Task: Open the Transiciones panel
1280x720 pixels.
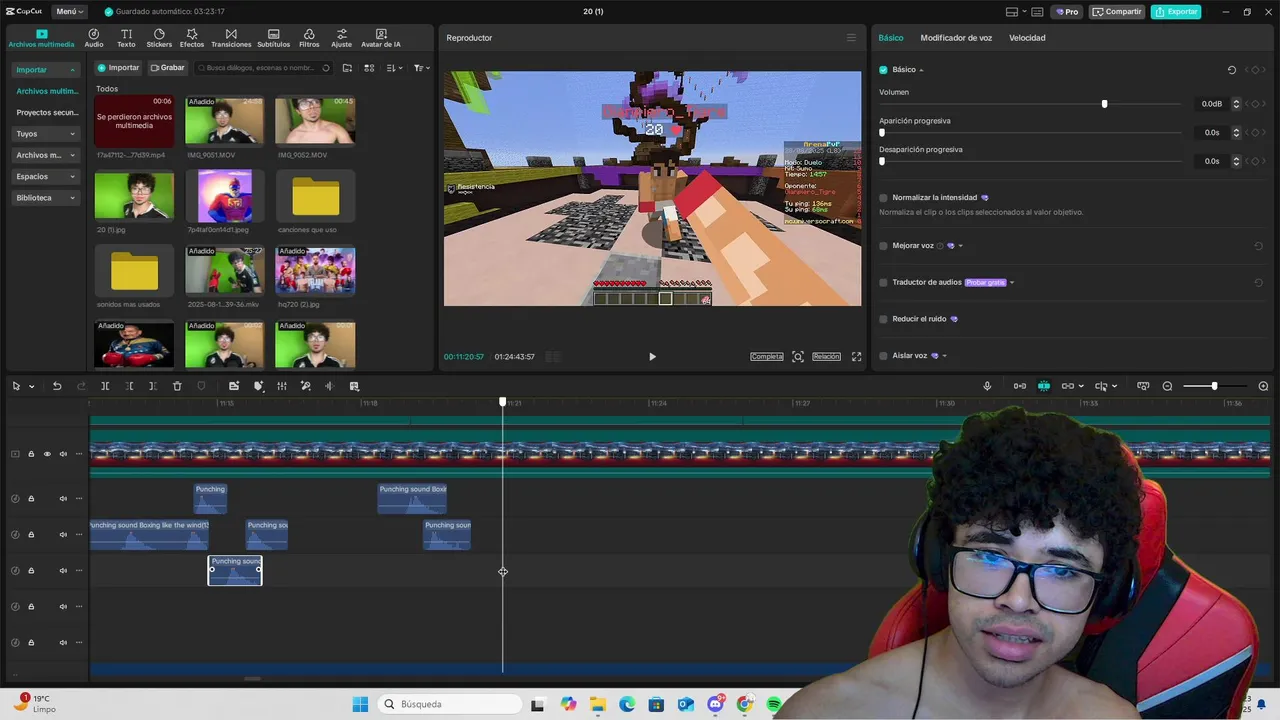Action: [231, 38]
